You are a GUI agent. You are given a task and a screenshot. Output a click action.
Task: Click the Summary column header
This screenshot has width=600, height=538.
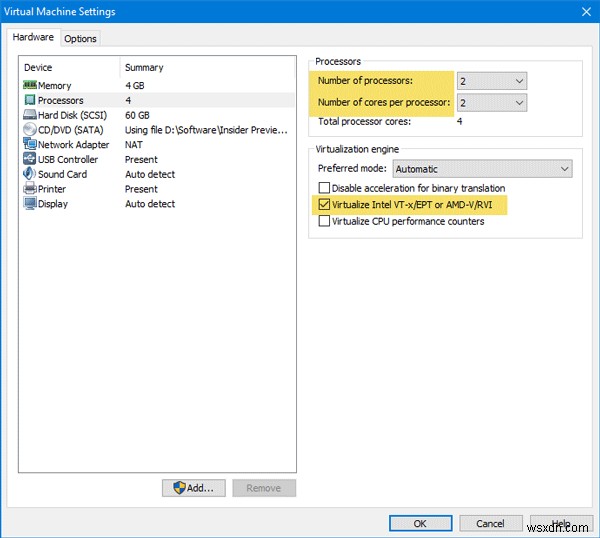tap(144, 67)
